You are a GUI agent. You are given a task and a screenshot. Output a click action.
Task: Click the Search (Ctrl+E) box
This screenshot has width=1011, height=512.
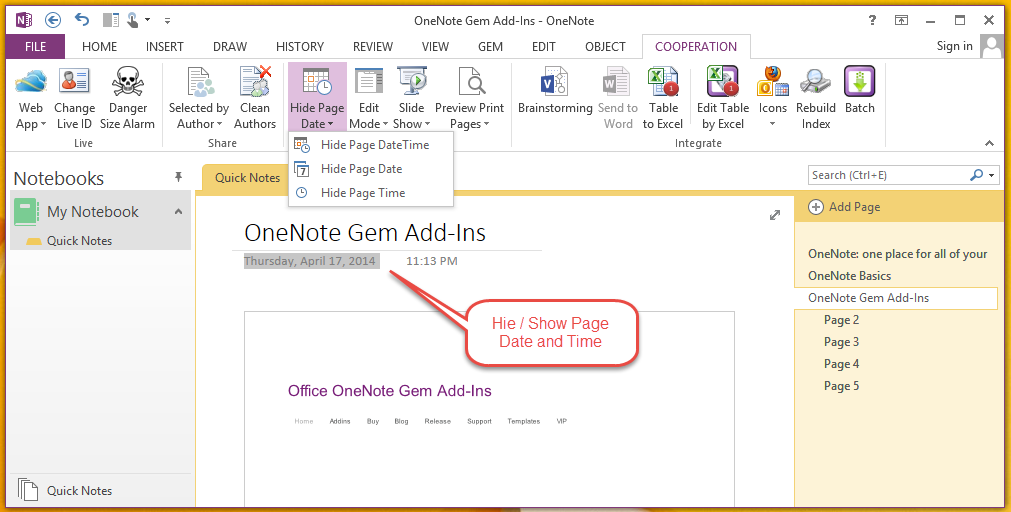click(888, 175)
